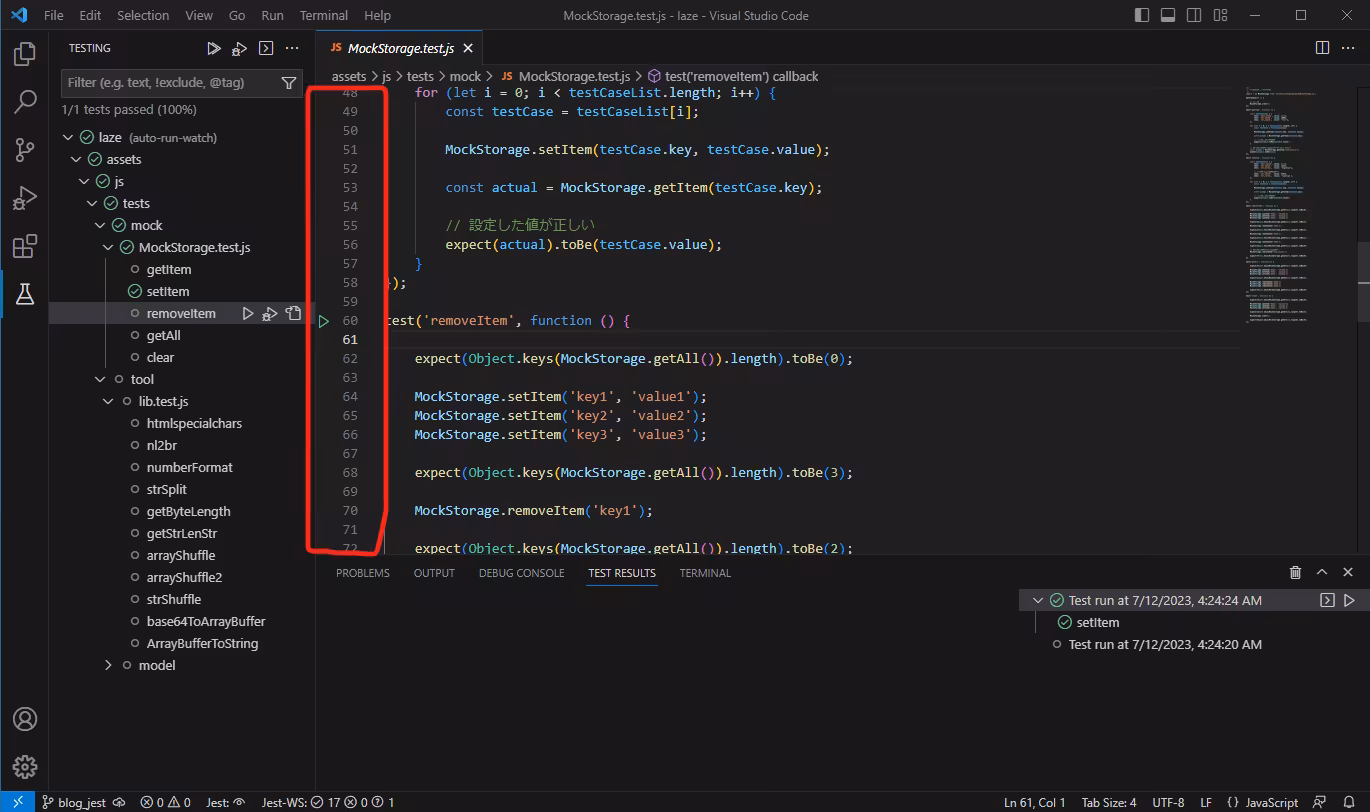Open editor more actions menu
This screenshot has height=812, width=1370.
click(1348, 48)
